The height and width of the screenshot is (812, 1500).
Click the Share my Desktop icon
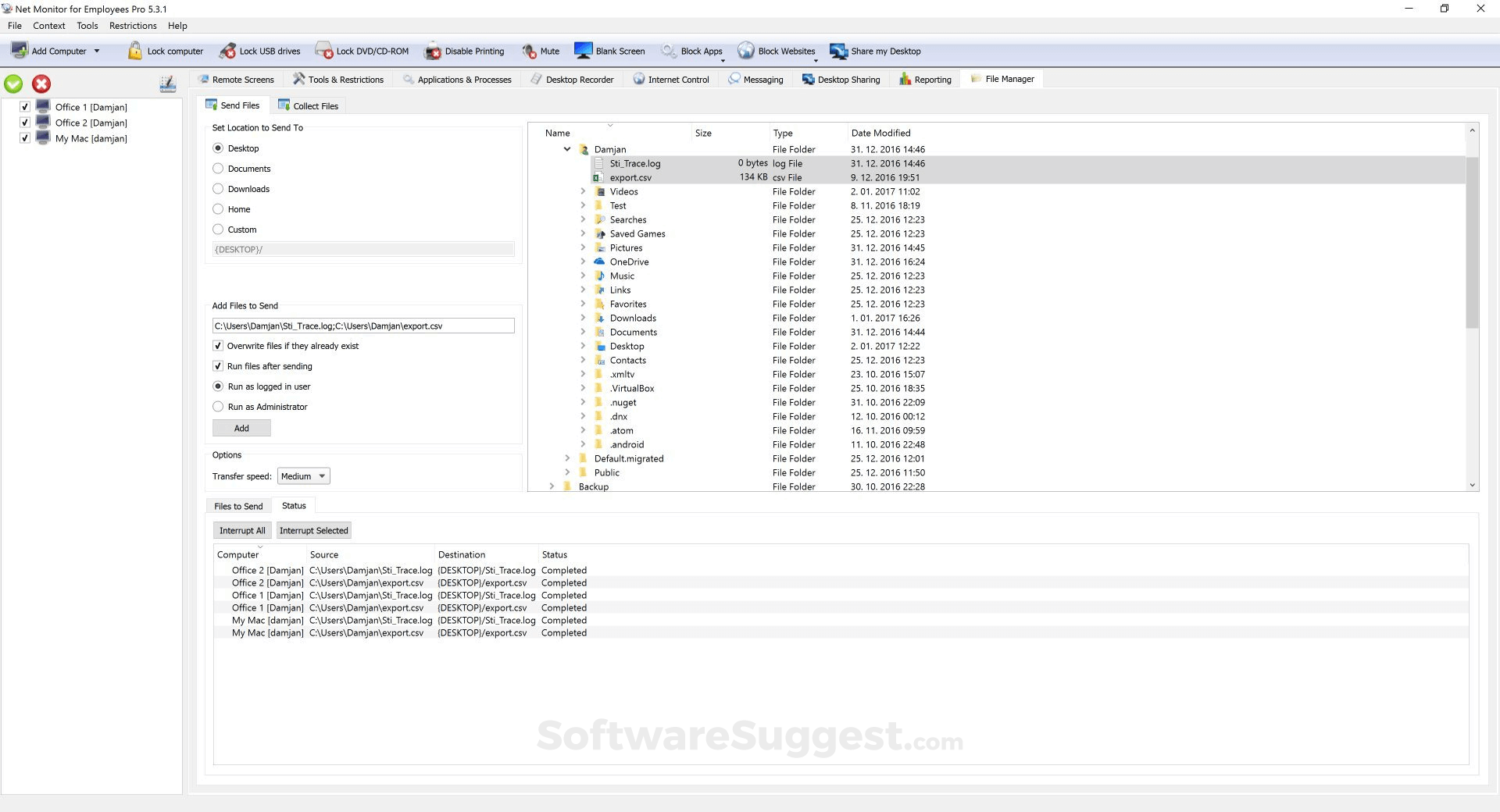click(838, 52)
